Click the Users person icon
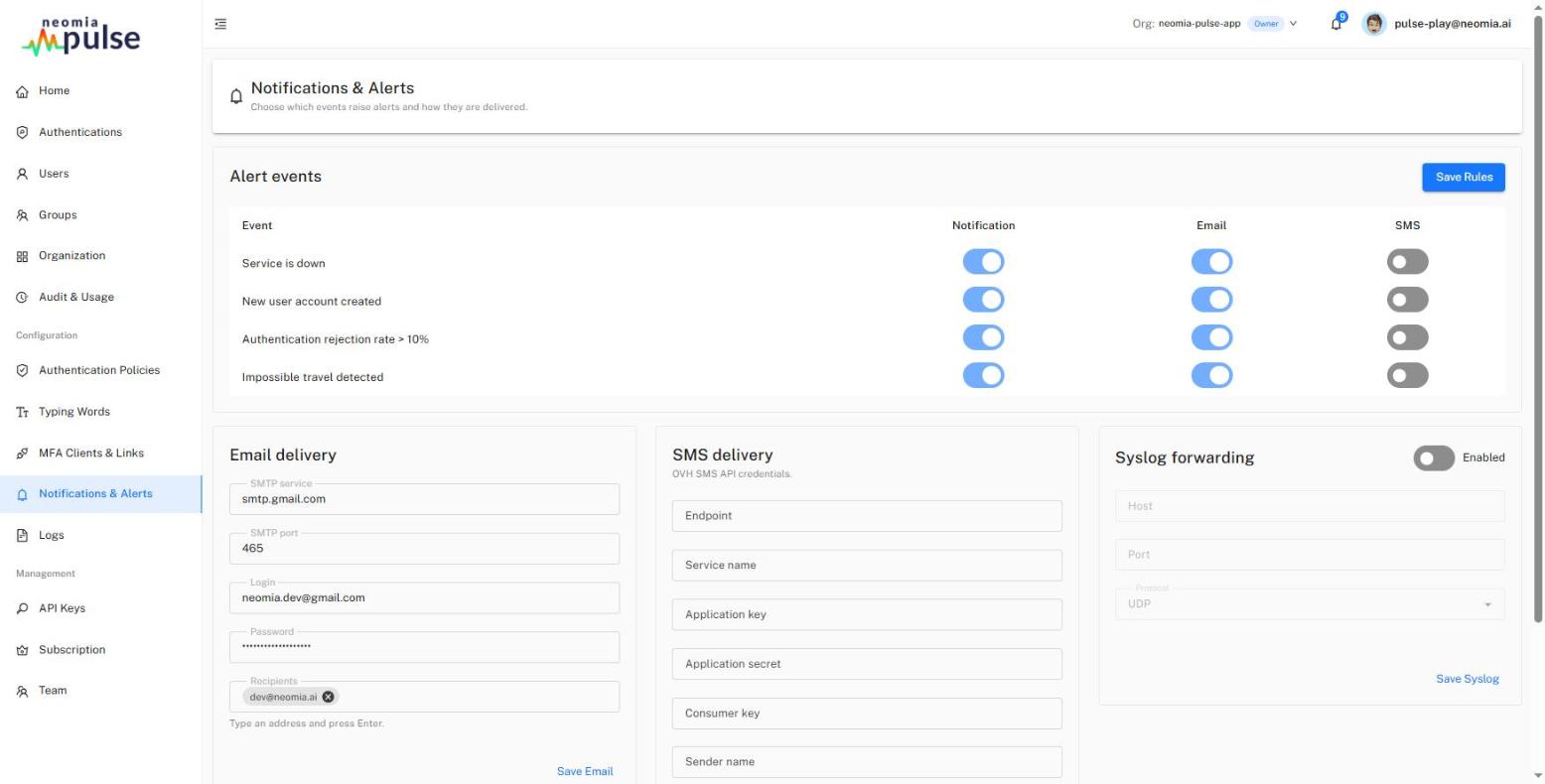The width and height of the screenshot is (1545, 784). 22,174
